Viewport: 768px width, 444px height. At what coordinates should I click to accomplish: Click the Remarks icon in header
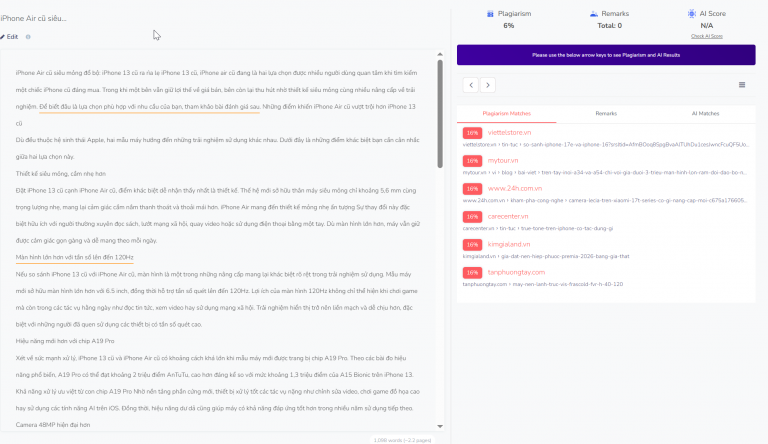[x=594, y=14]
